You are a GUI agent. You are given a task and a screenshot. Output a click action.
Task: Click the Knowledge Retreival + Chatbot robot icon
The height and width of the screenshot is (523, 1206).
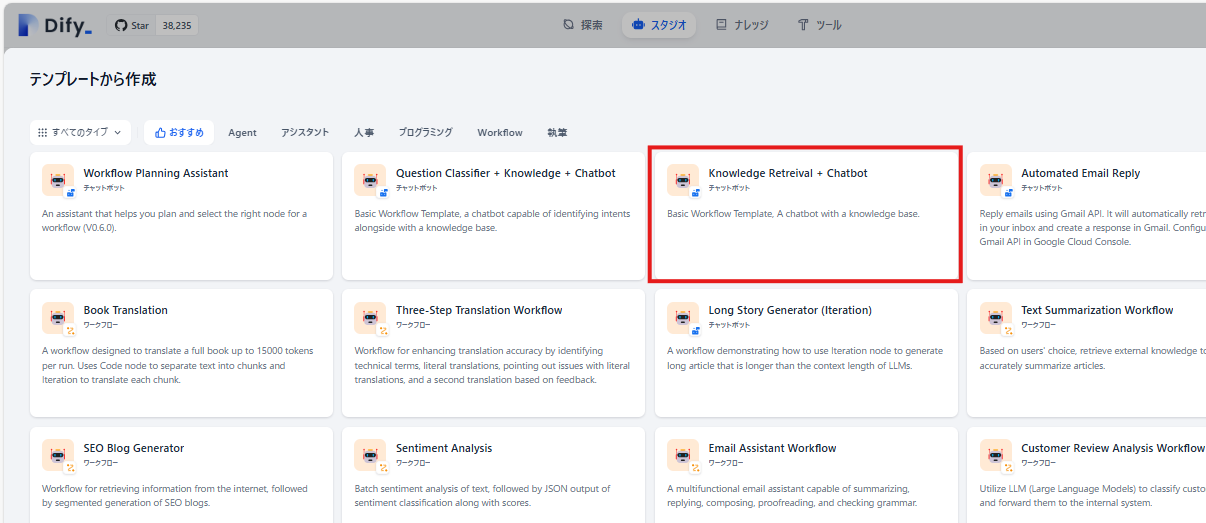(683, 180)
